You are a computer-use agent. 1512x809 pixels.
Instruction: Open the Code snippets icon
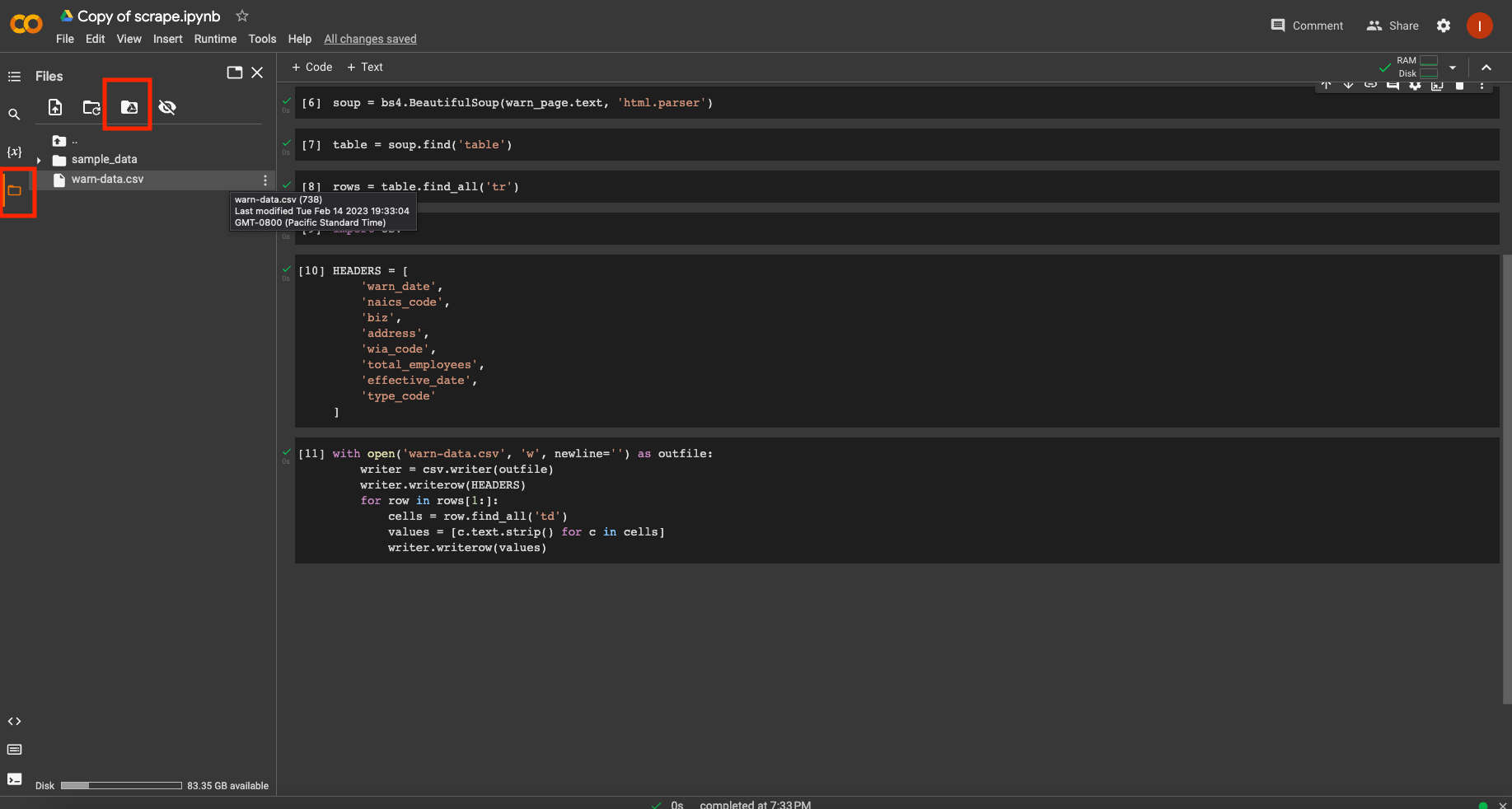(14, 722)
